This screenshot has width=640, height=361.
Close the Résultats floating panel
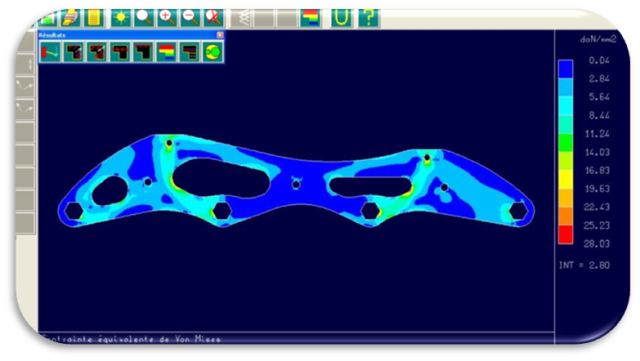tap(220, 35)
